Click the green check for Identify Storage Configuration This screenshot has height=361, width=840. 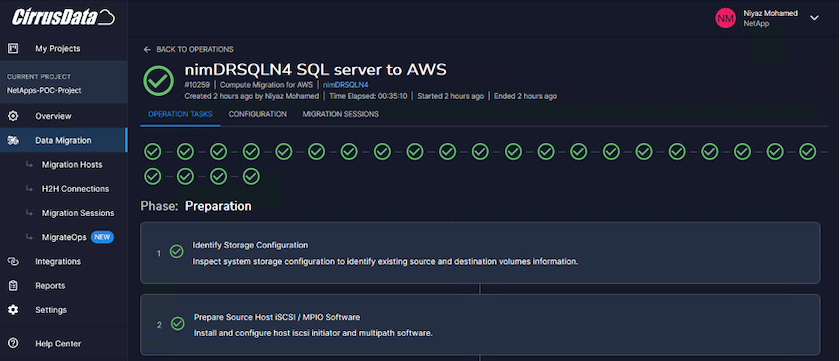(x=176, y=252)
